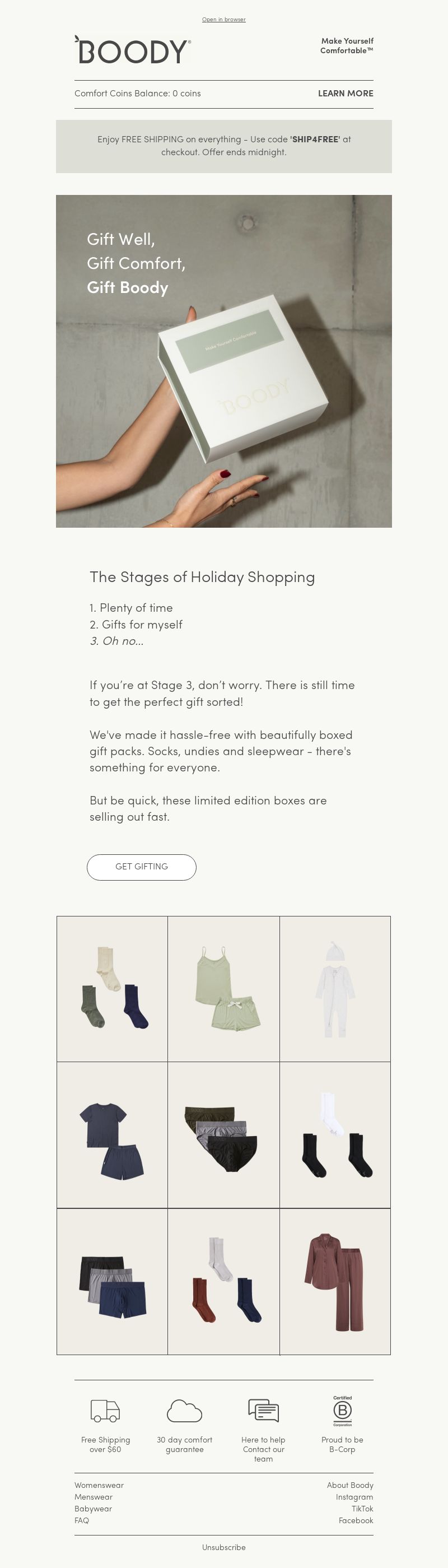Open the About Boody link
448x1568 pixels.
pyautogui.click(x=350, y=1485)
